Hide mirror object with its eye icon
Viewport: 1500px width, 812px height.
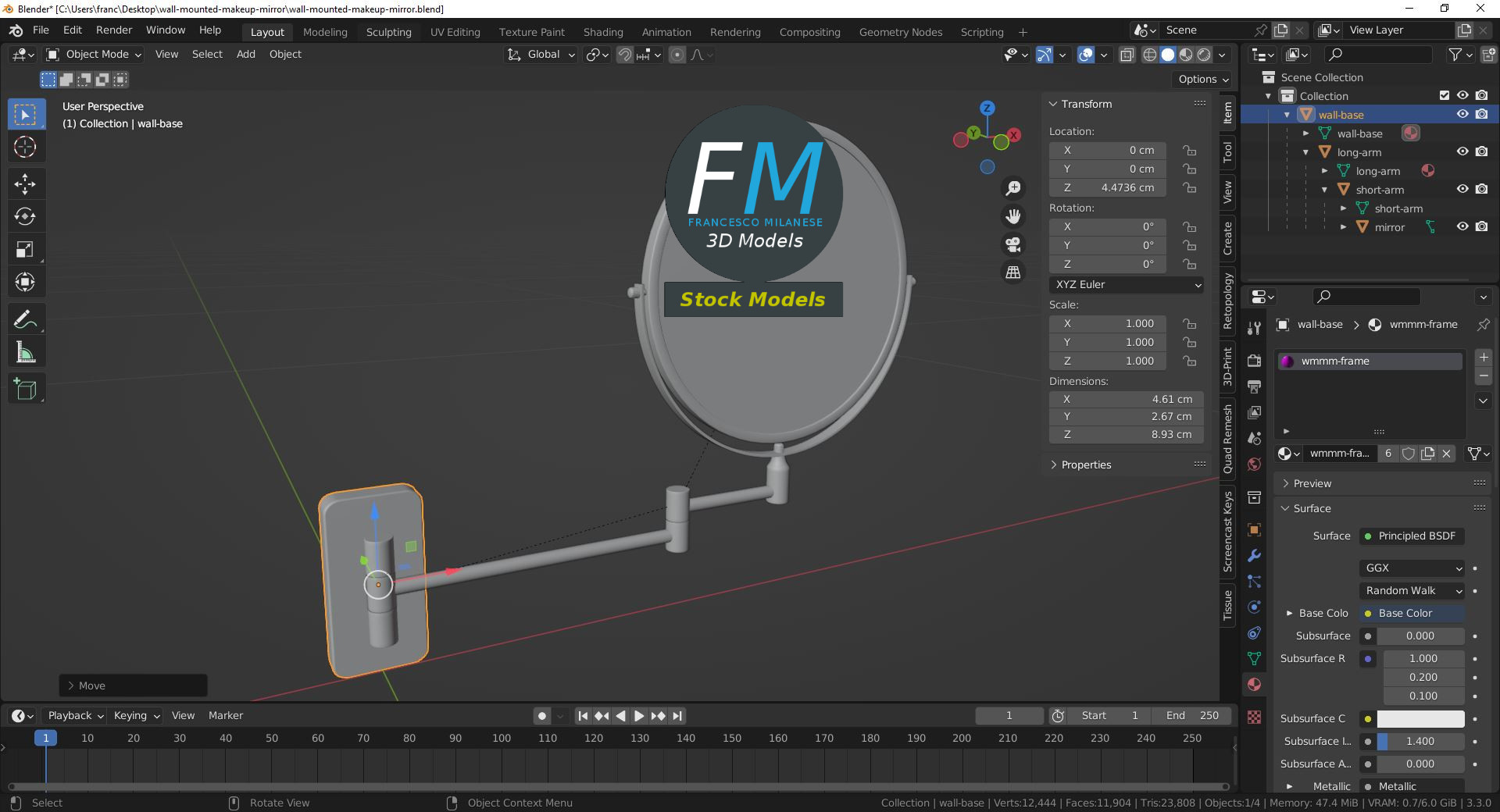tap(1462, 226)
